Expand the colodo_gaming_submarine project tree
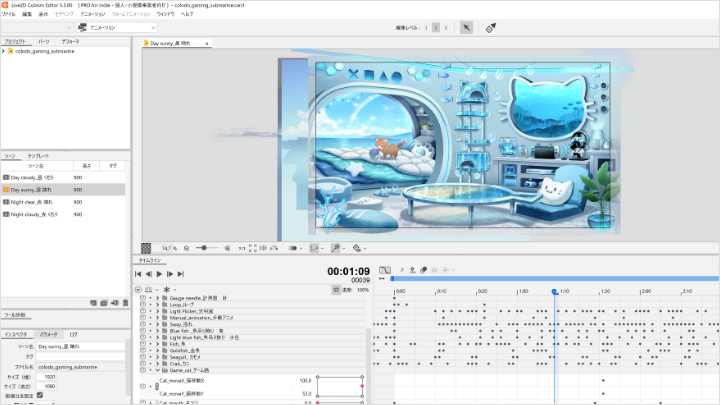This screenshot has width=720, height=405. pos(4,51)
